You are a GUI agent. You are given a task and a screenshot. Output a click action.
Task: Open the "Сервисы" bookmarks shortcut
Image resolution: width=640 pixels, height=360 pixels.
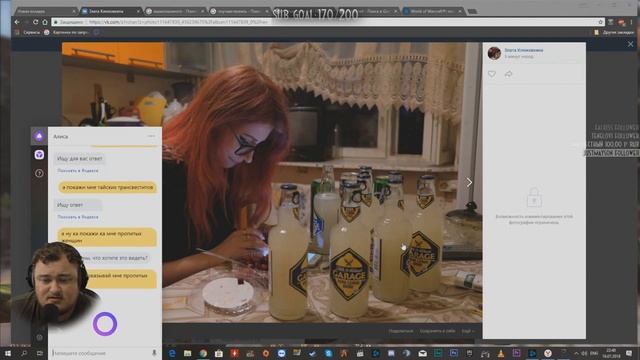[x=27, y=32]
